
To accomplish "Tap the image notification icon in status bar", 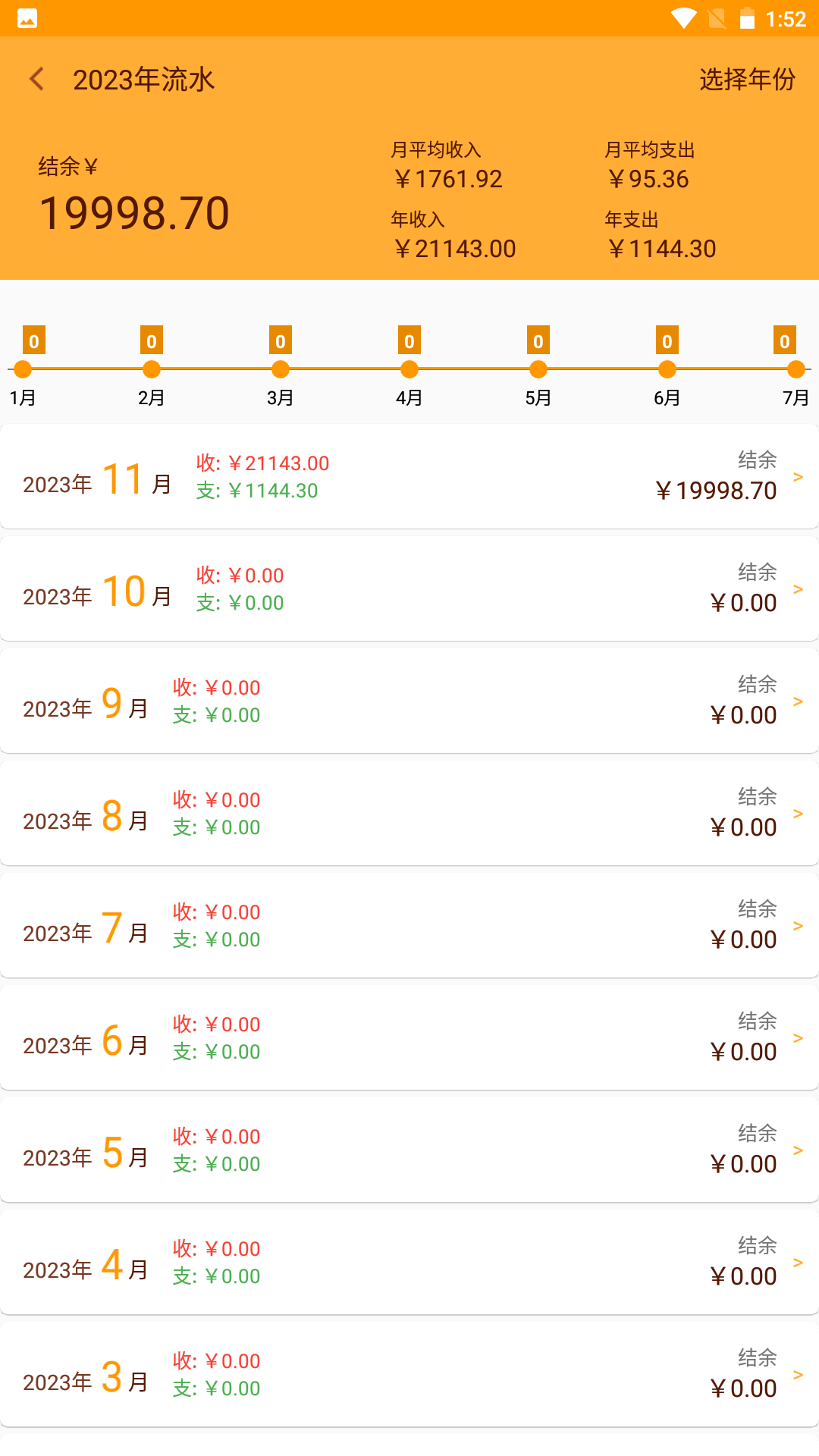I will pyautogui.click(x=27, y=18).
